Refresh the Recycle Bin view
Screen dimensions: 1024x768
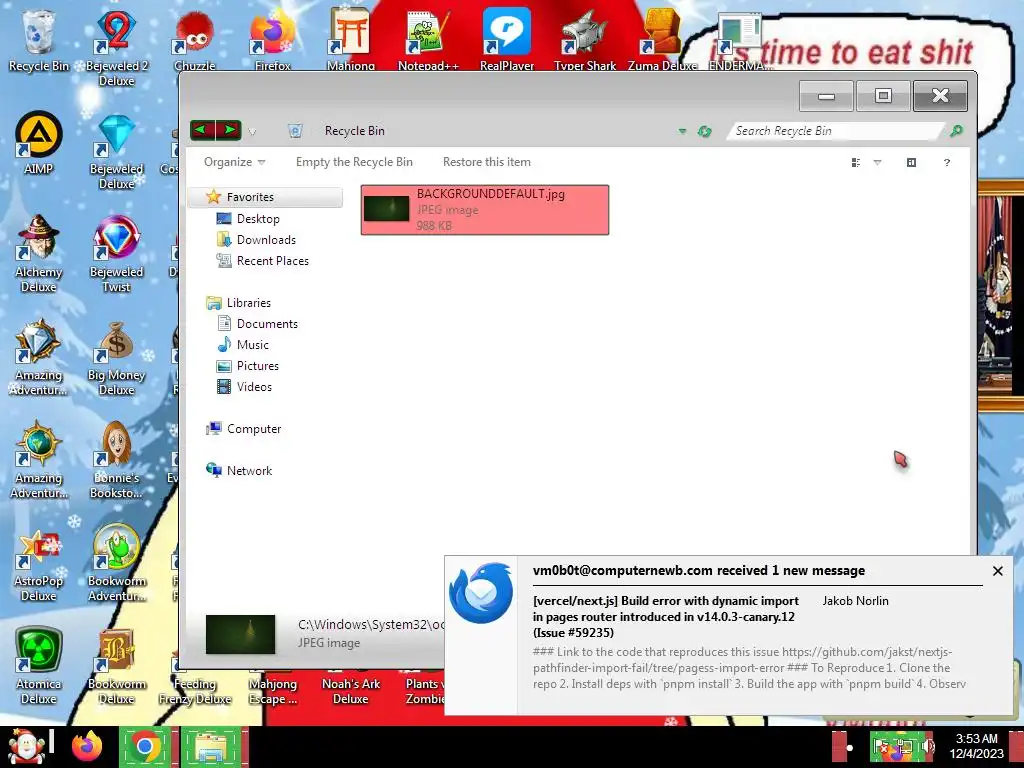tap(704, 131)
